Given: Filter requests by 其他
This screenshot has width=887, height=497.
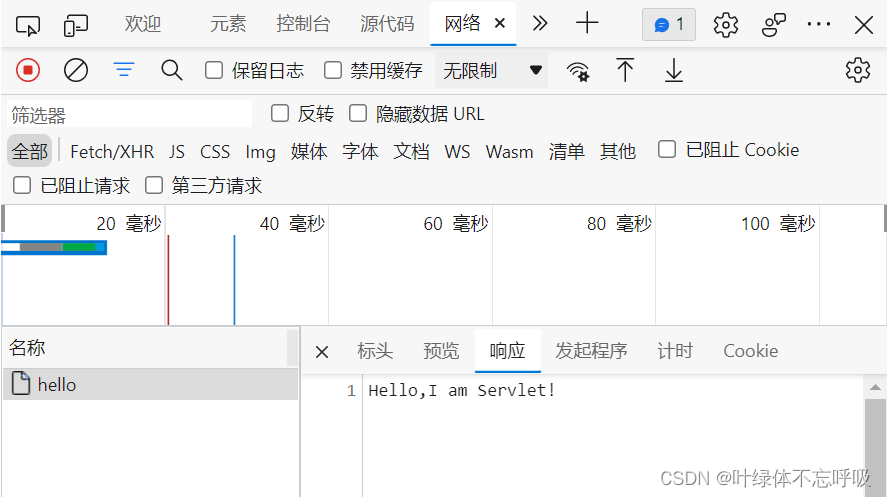Looking at the screenshot, I should point(618,152).
